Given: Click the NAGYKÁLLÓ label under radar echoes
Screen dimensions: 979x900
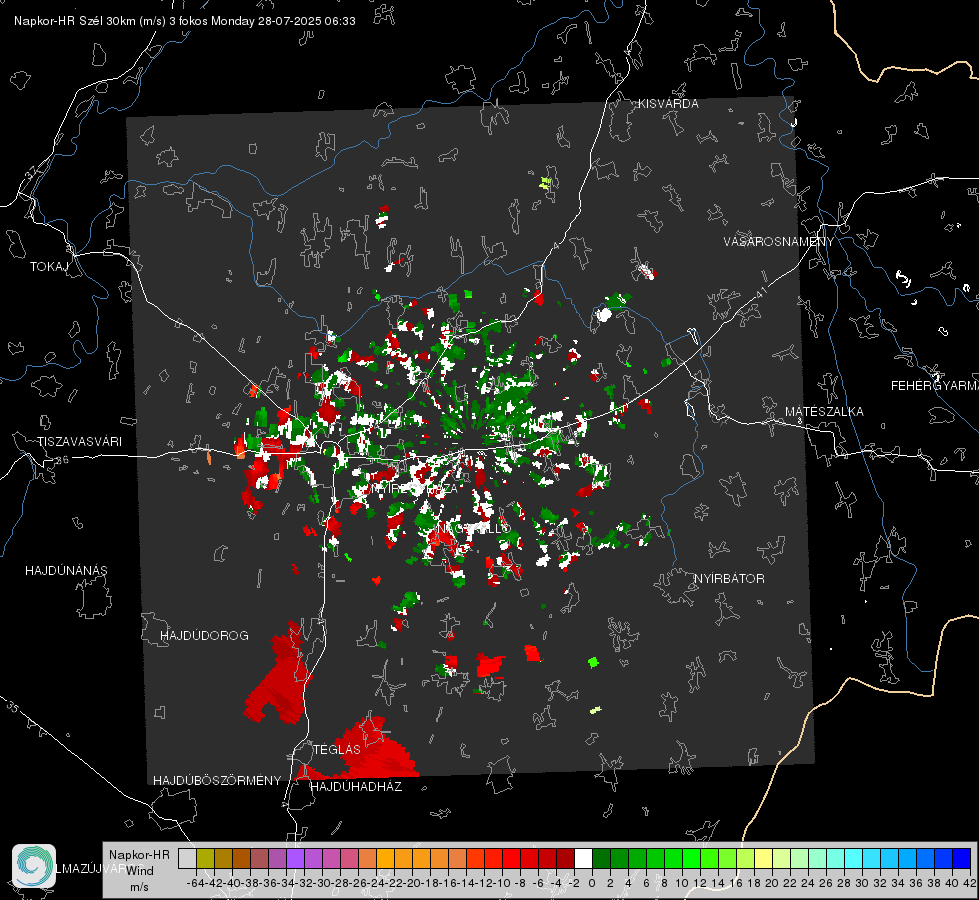Looking at the screenshot, I should pyautogui.click(x=473, y=528).
